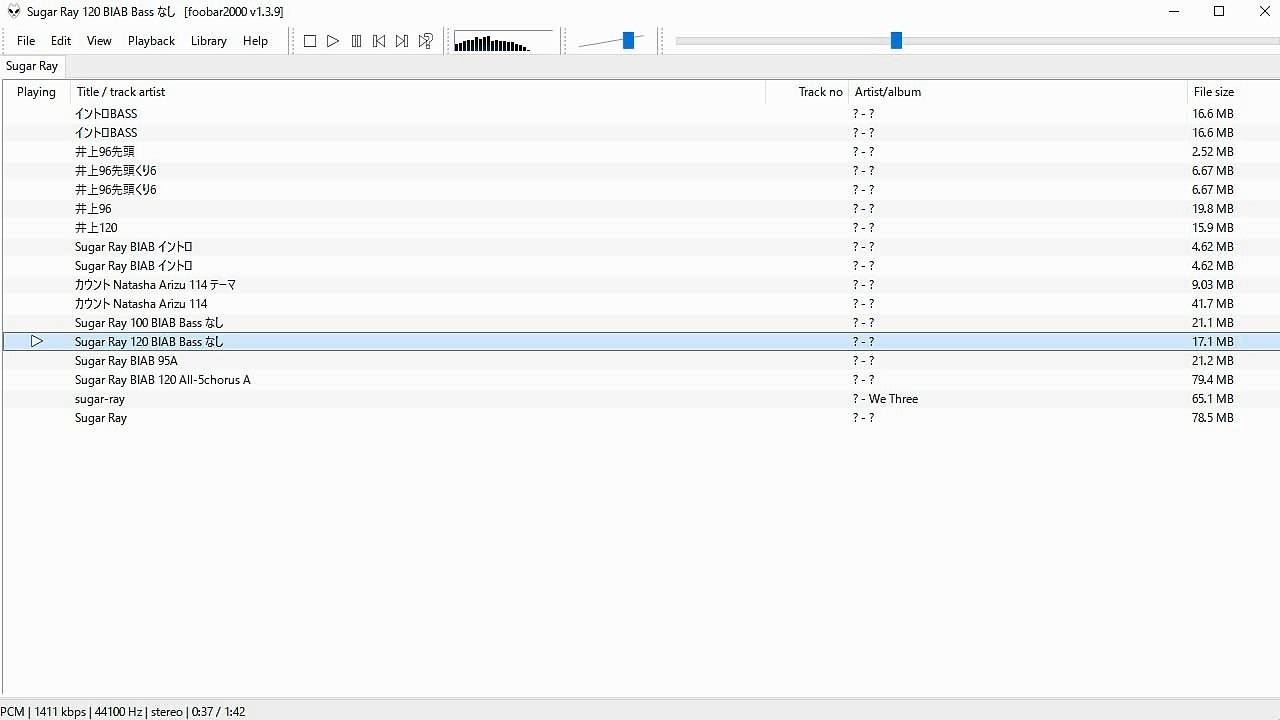The width and height of the screenshot is (1280, 720).
Task: Click the 65.1 MB file size cell
Action: click(x=1212, y=399)
